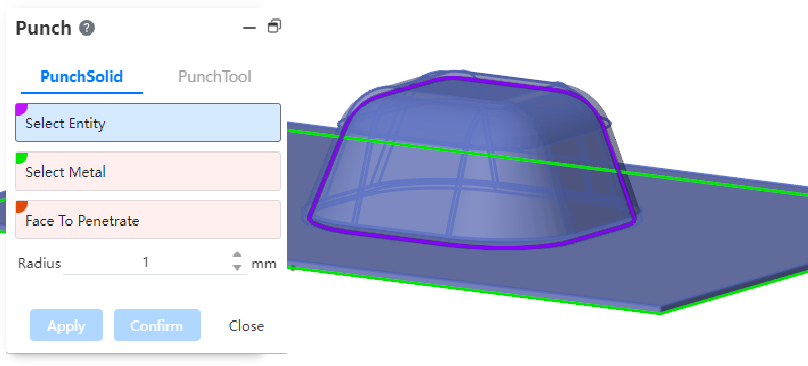Click the Radius value input box
808x366 pixels.
[x=146, y=263]
